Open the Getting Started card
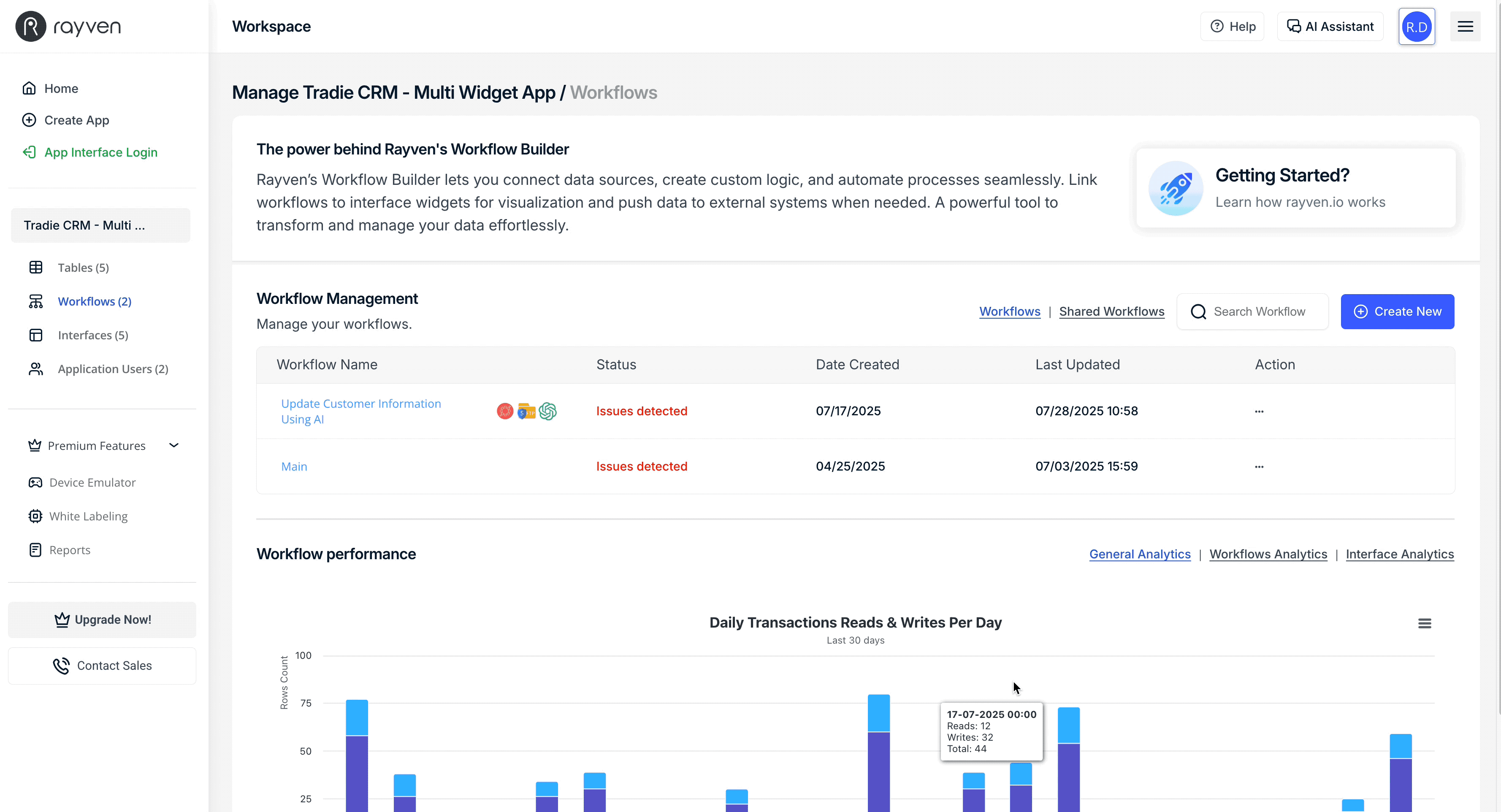Image resolution: width=1501 pixels, height=812 pixels. pyautogui.click(x=1296, y=188)
